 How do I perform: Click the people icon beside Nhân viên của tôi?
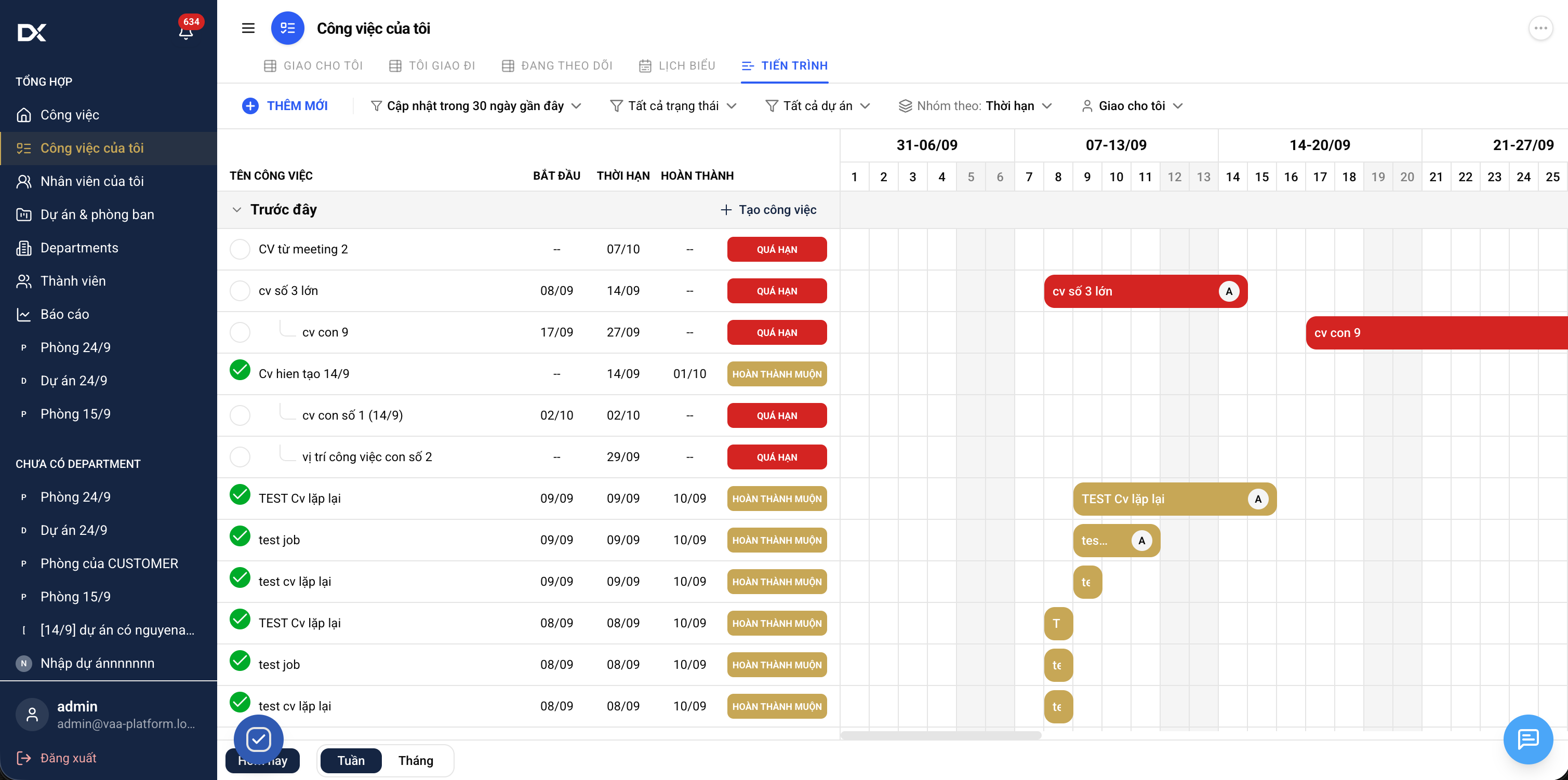tap(24, 181)
